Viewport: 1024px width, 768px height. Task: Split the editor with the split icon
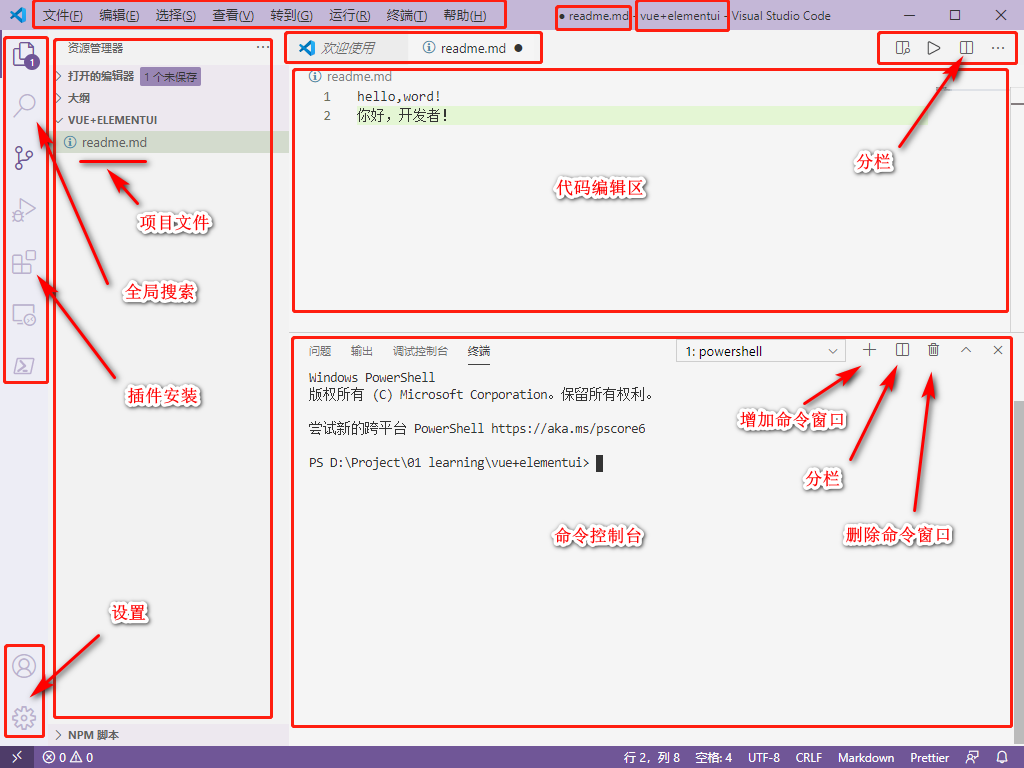point(967,48)
